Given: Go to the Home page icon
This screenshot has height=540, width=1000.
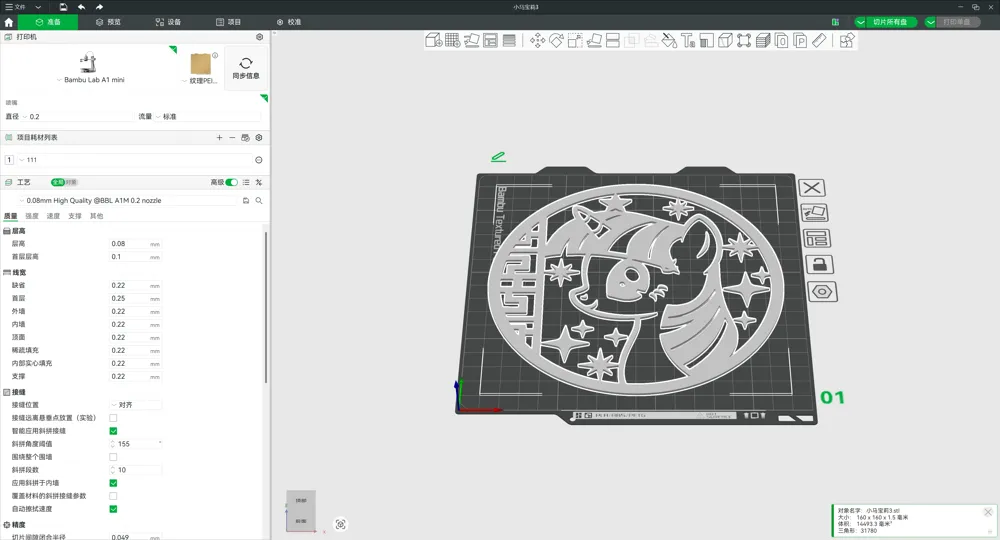Looking at the screenshot, I should click(x=9, y=22).
